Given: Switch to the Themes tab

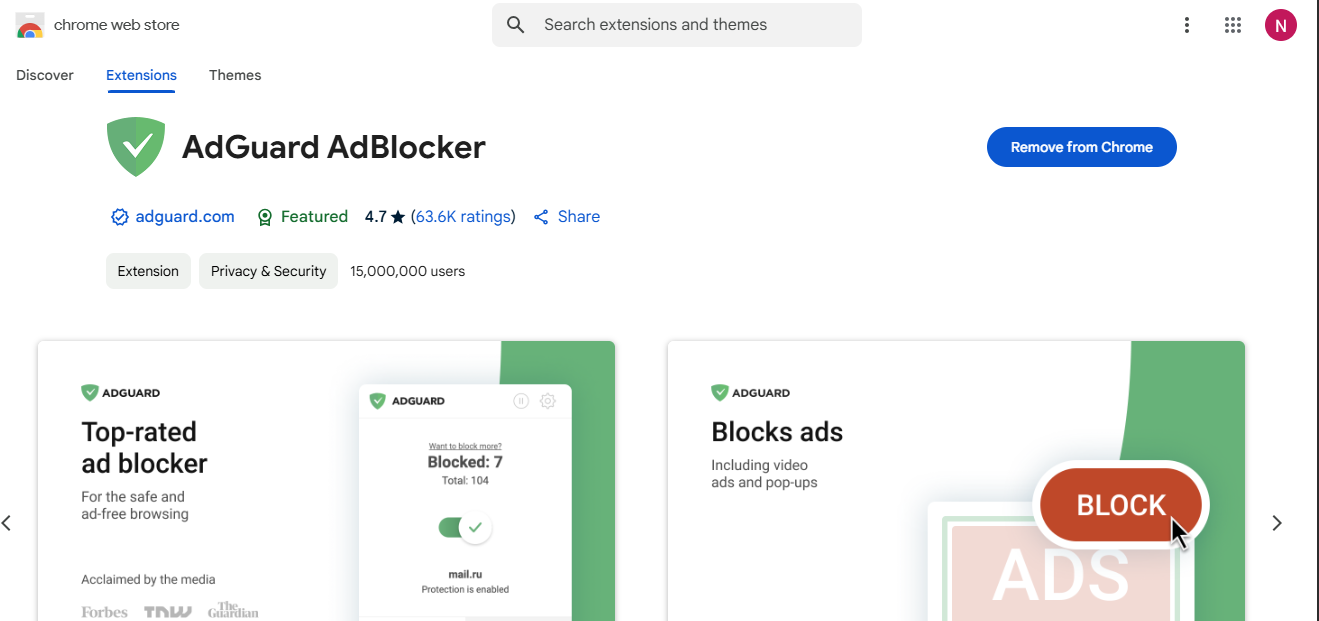Looking at the screenshot, I should (x=235, y=75).
